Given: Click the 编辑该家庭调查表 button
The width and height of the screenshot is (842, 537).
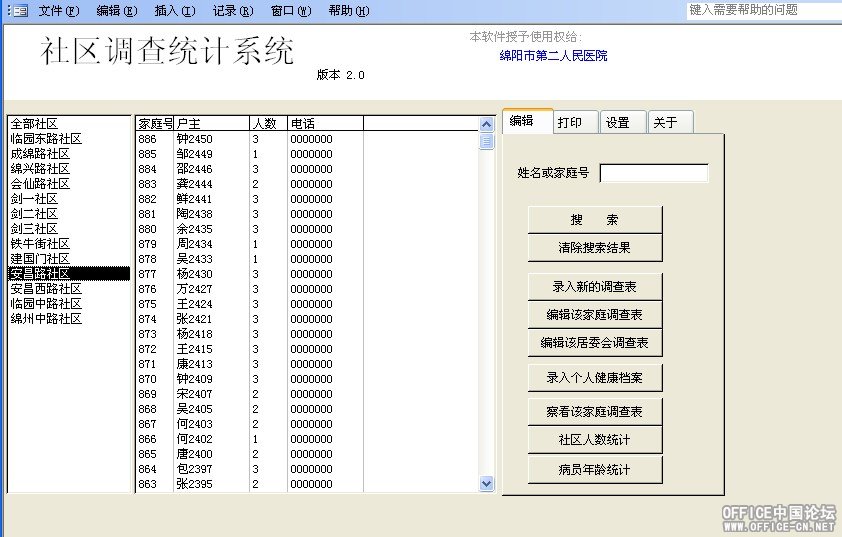Looking at the screenshot, I should [x=595, y=315].
